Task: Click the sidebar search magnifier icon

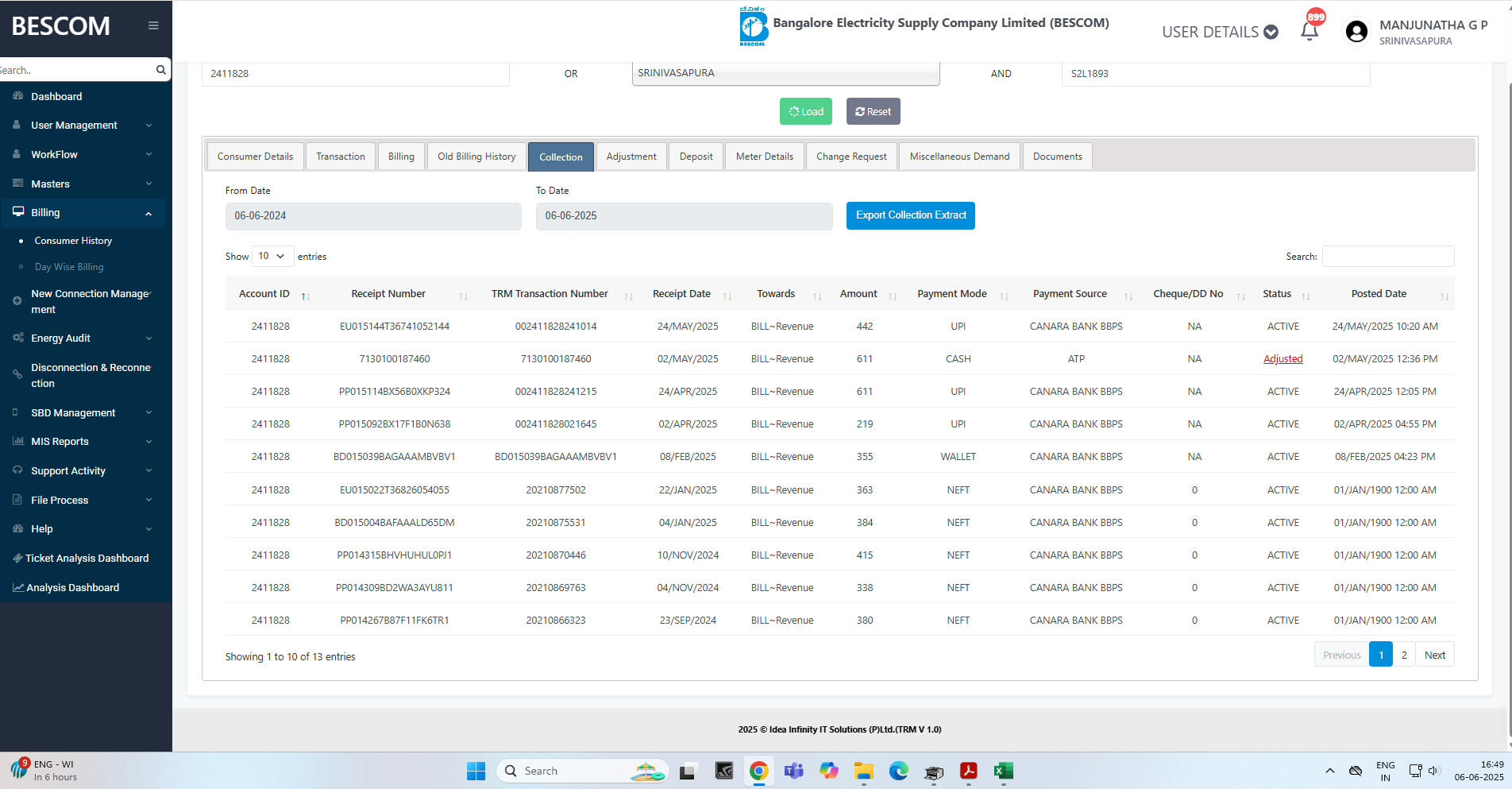Action: click(161, 70)
